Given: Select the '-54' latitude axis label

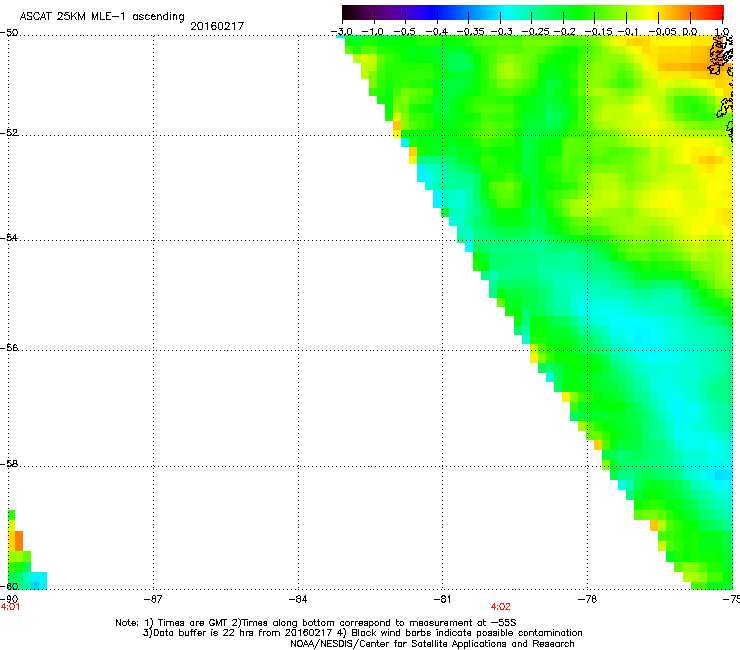Looking at the screenshot, I should point(9,237).
